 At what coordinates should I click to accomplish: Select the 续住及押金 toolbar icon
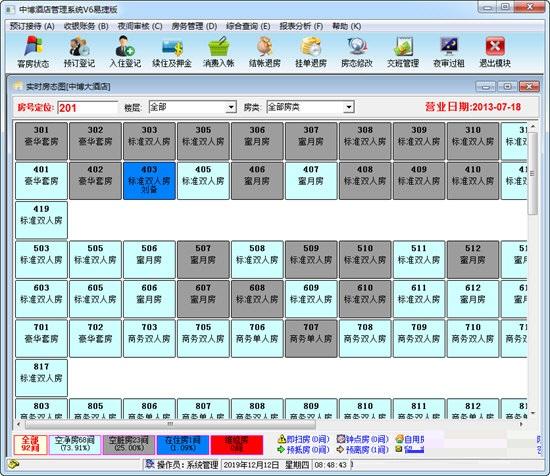coord(172,51)
